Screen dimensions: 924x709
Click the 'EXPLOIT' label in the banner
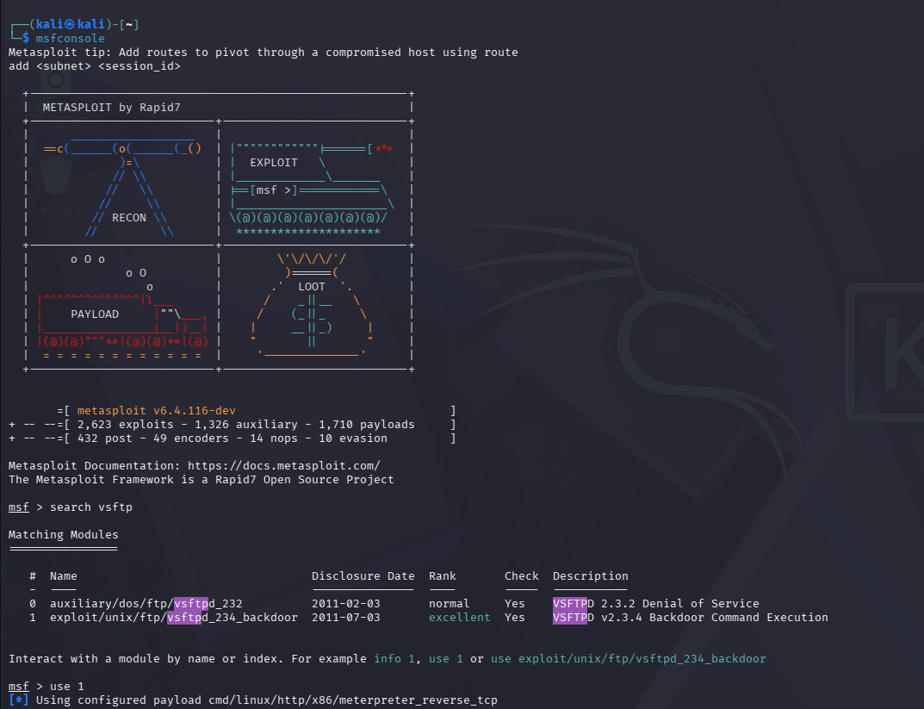273,162
